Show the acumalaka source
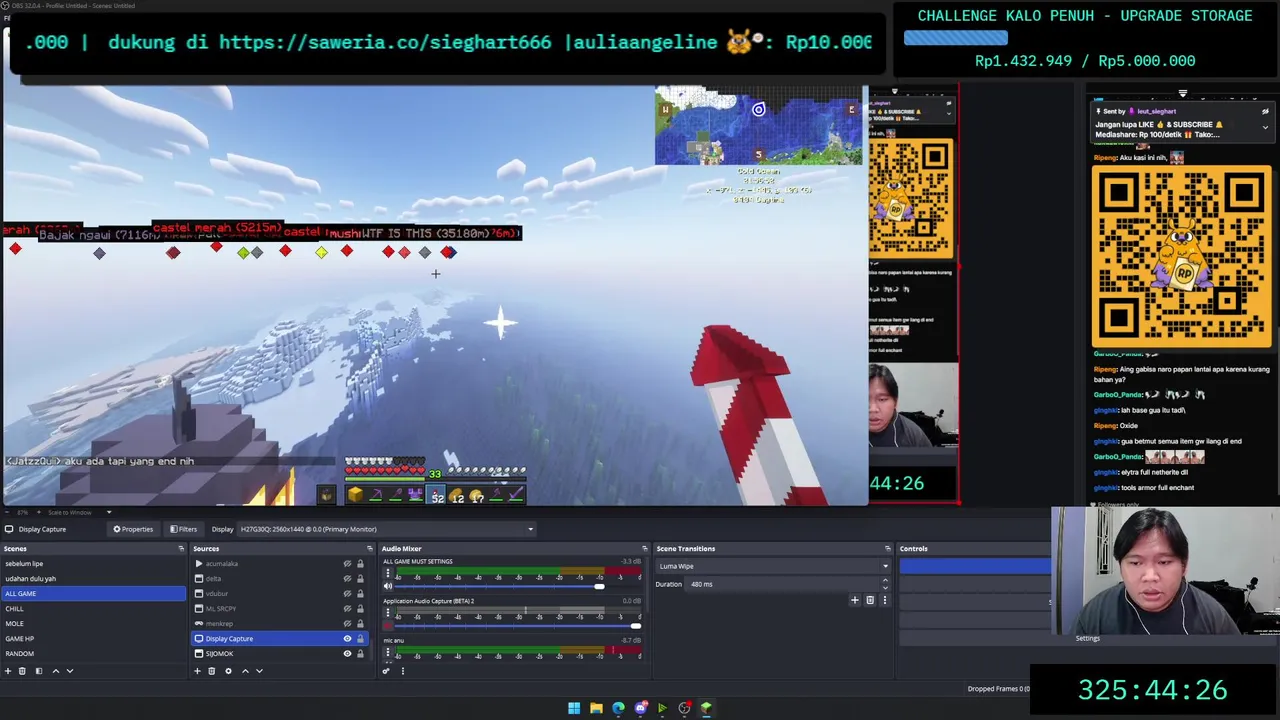The width and height of the screenshot is (1280, 720). (x=347, y=564)
